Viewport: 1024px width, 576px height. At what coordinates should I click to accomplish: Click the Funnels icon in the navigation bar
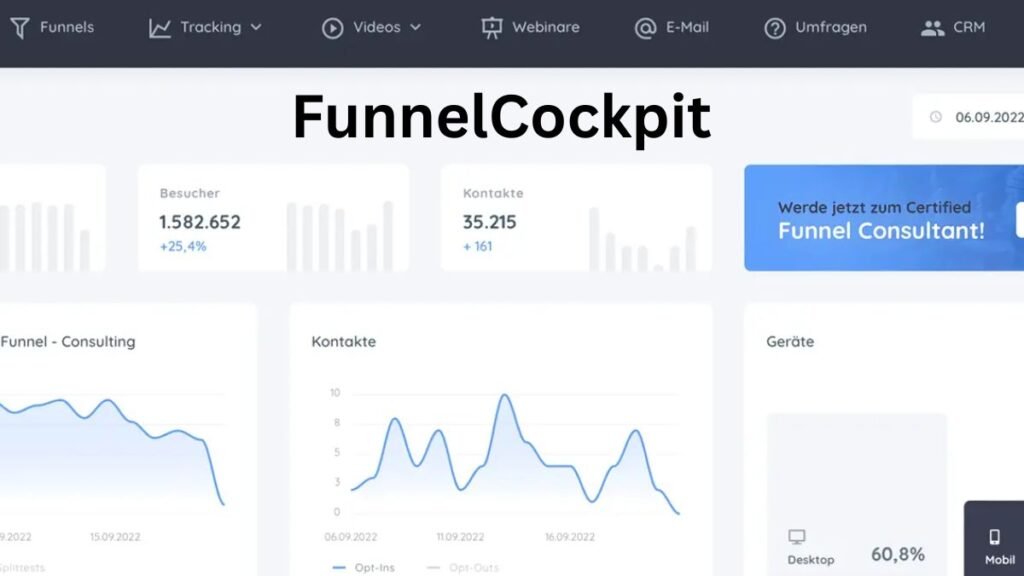point(17,27)
